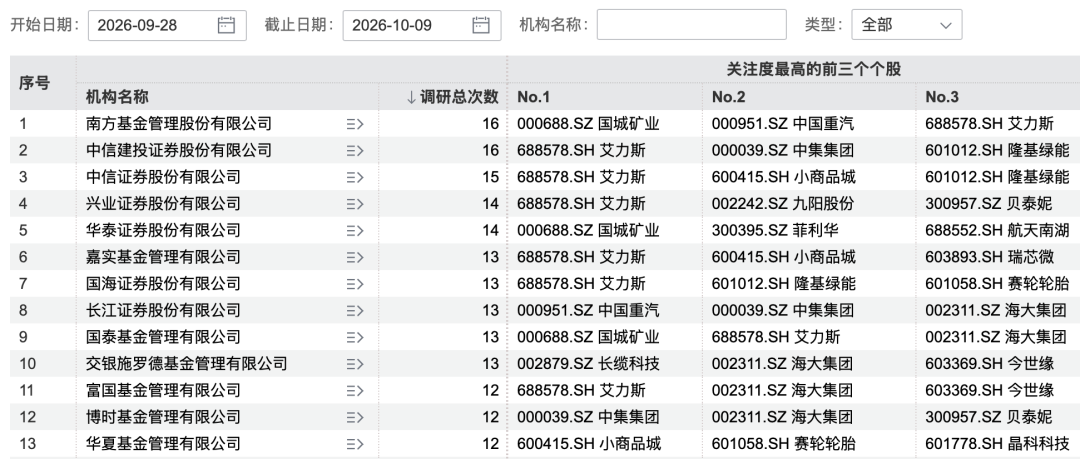Click 000951.SZ 中国重汽 in 长江证券 row
Screen dimensions: 1080x459
coord(588,310)
